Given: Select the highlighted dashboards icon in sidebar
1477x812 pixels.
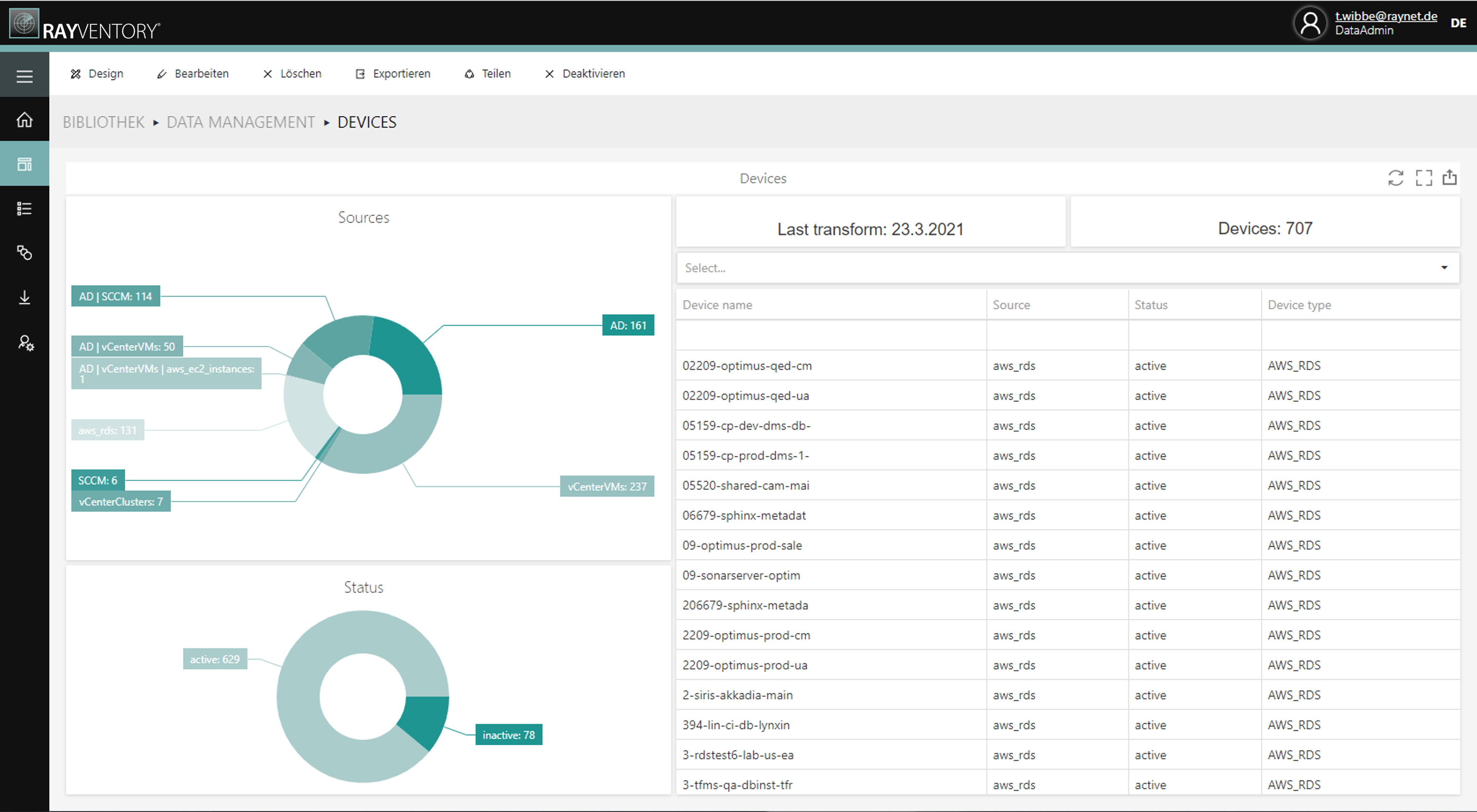Looking at the screenshot, I should [x=25, y=163].
